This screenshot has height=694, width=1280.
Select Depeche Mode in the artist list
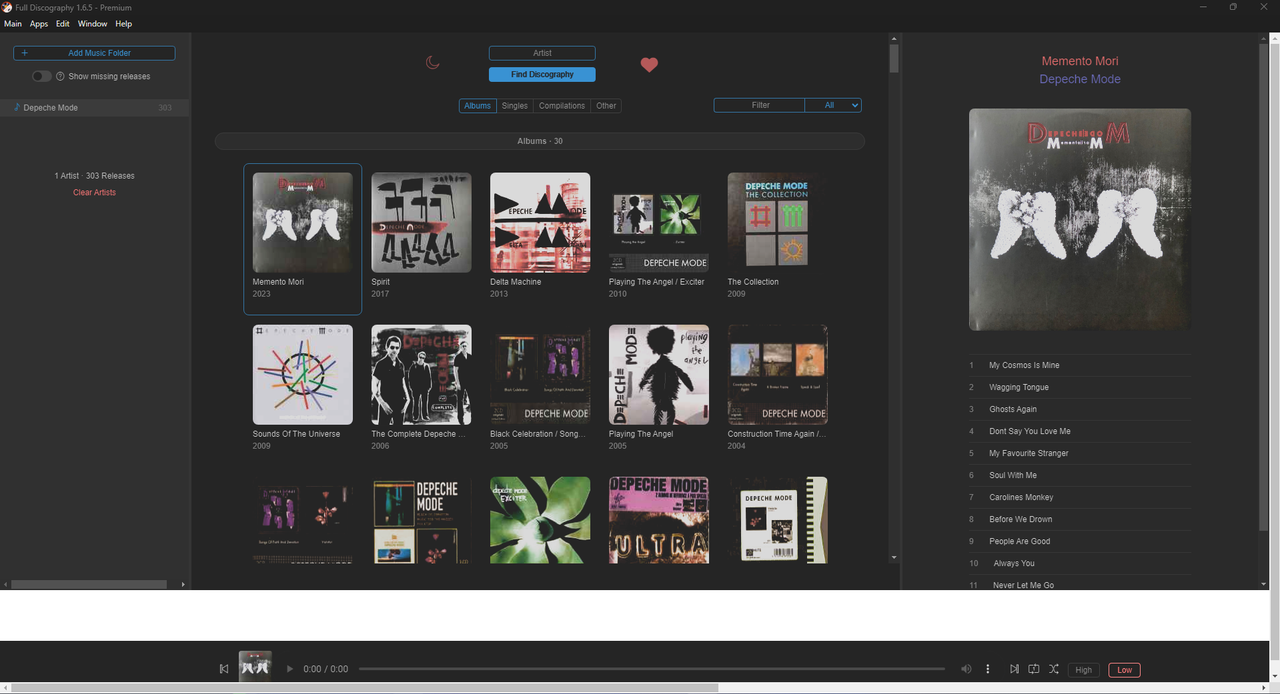click(x=94, y=107)
